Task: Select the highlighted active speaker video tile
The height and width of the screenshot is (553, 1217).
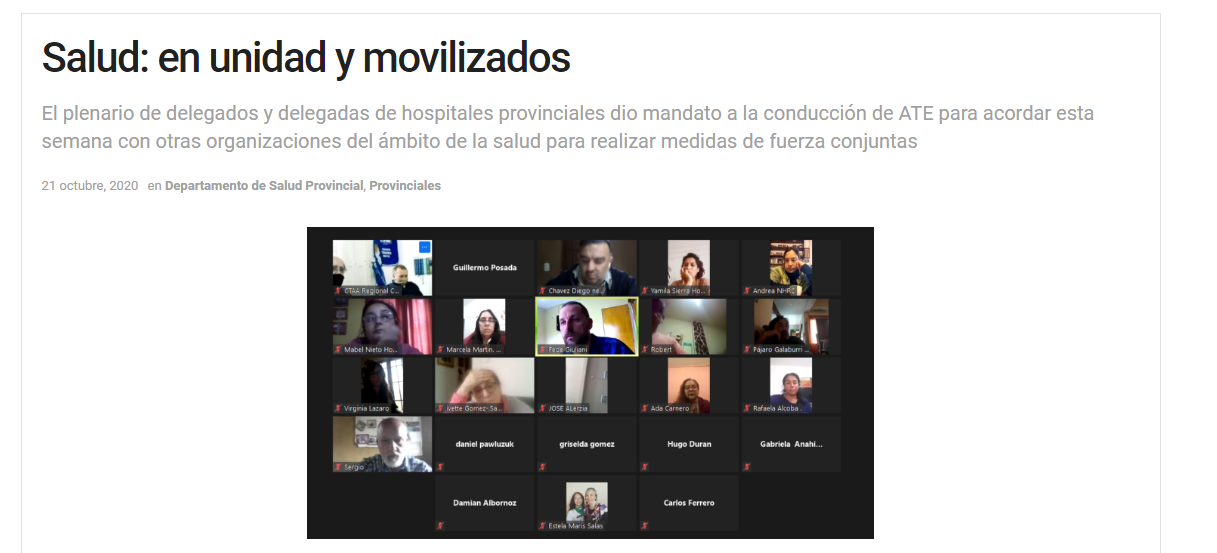Action: coord(586,326)
